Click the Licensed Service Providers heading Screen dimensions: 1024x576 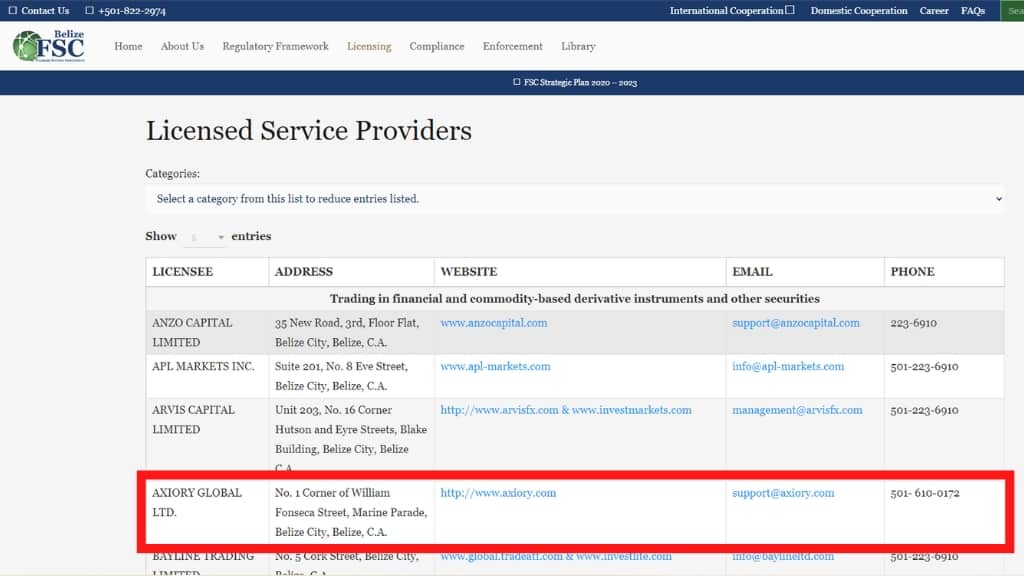(308, 131)
